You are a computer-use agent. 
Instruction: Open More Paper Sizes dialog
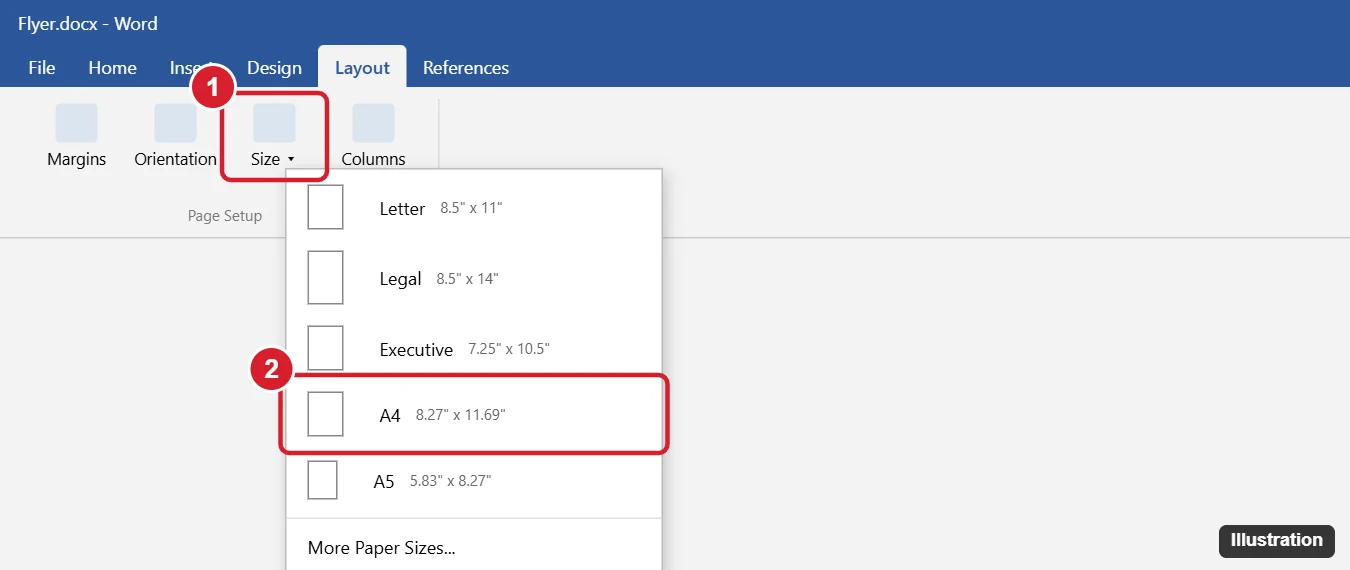[474, 547]
